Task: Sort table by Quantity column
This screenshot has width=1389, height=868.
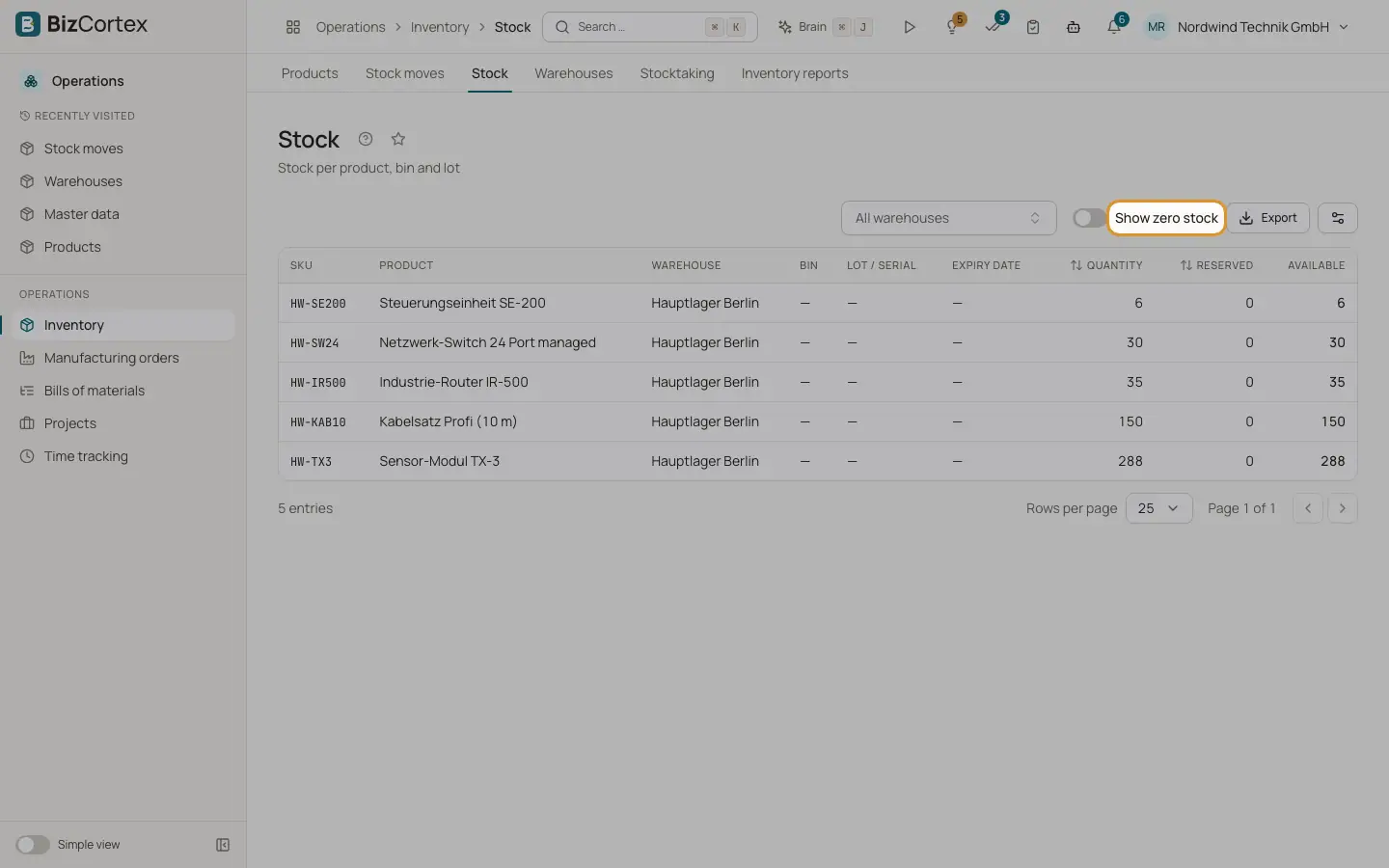Action: coord(1106,265)
